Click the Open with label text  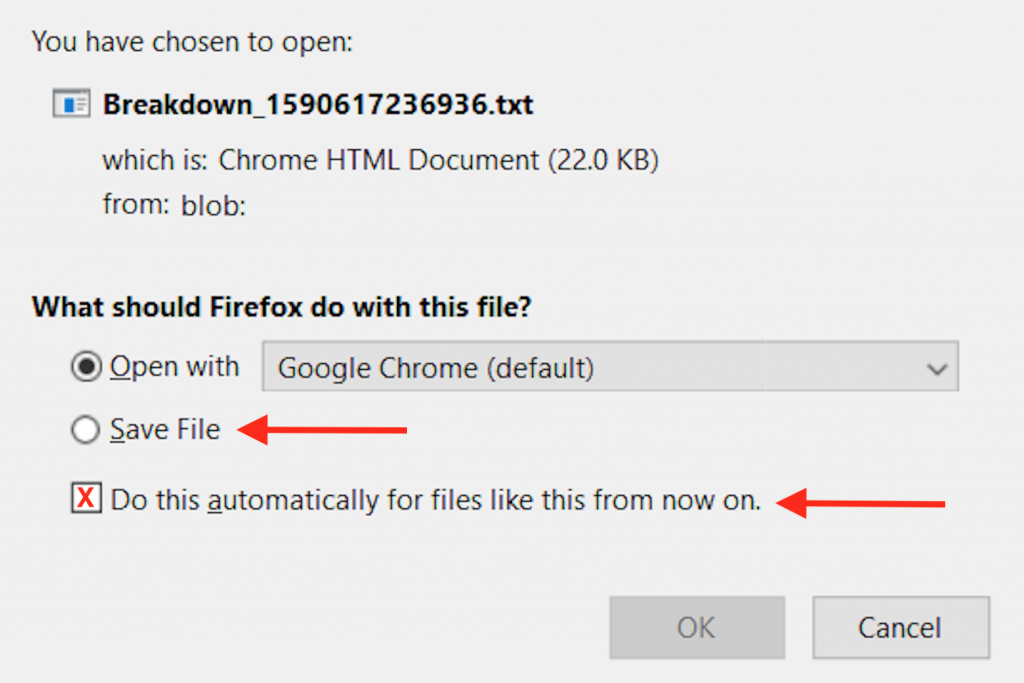click(174, 366)
